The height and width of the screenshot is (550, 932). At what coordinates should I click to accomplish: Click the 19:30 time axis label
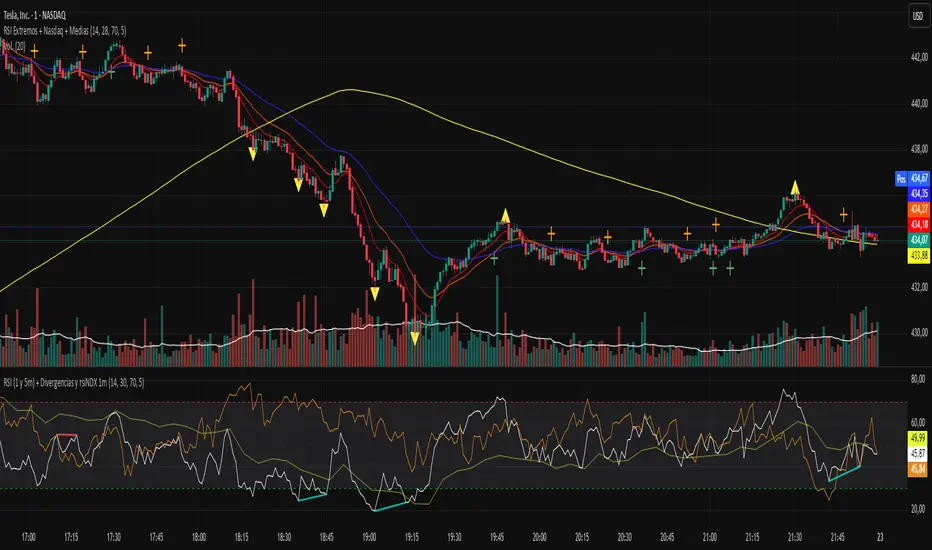click(454, 537)
